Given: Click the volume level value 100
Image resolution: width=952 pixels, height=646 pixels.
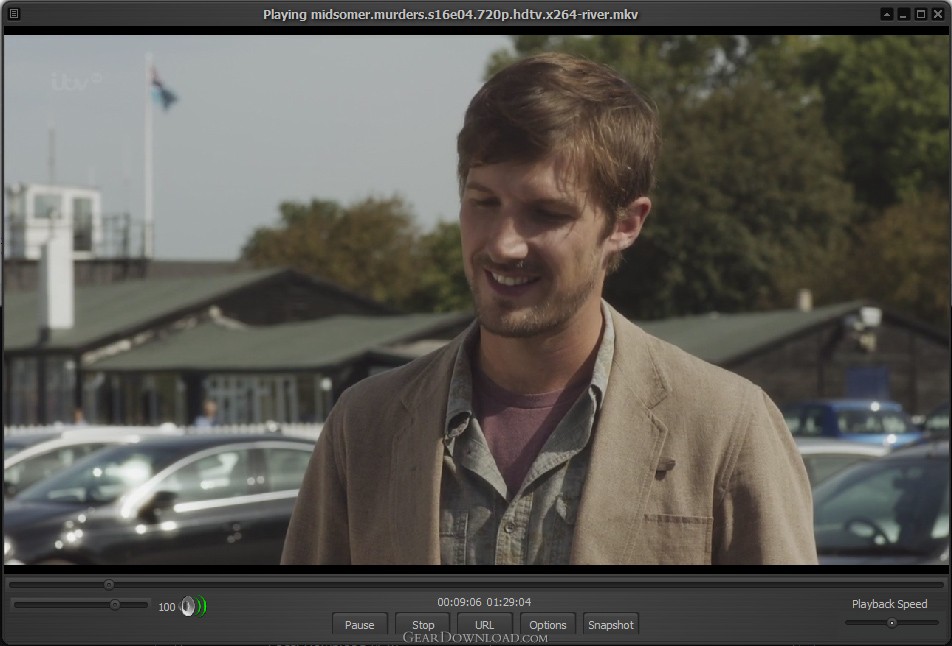Looking at the screenshot, I should point(167,607).
